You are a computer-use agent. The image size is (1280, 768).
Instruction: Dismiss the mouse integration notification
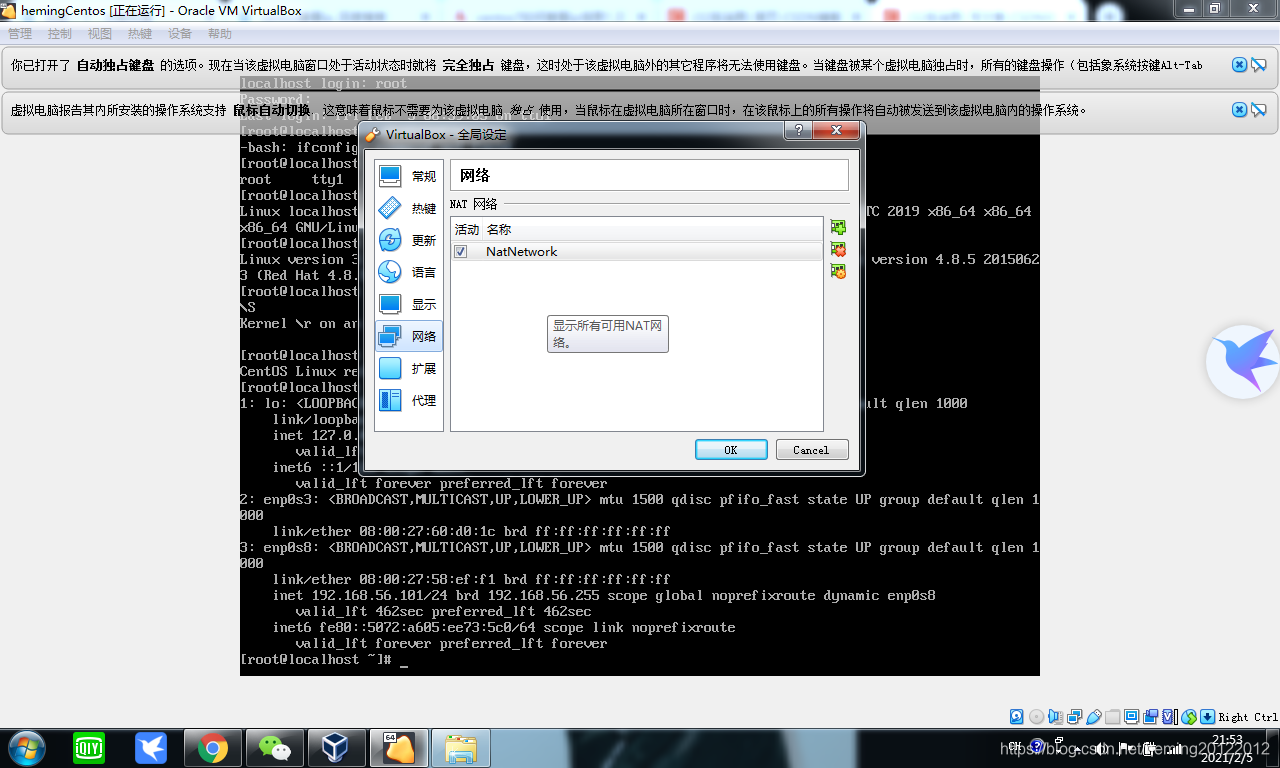pos(1239,110)
